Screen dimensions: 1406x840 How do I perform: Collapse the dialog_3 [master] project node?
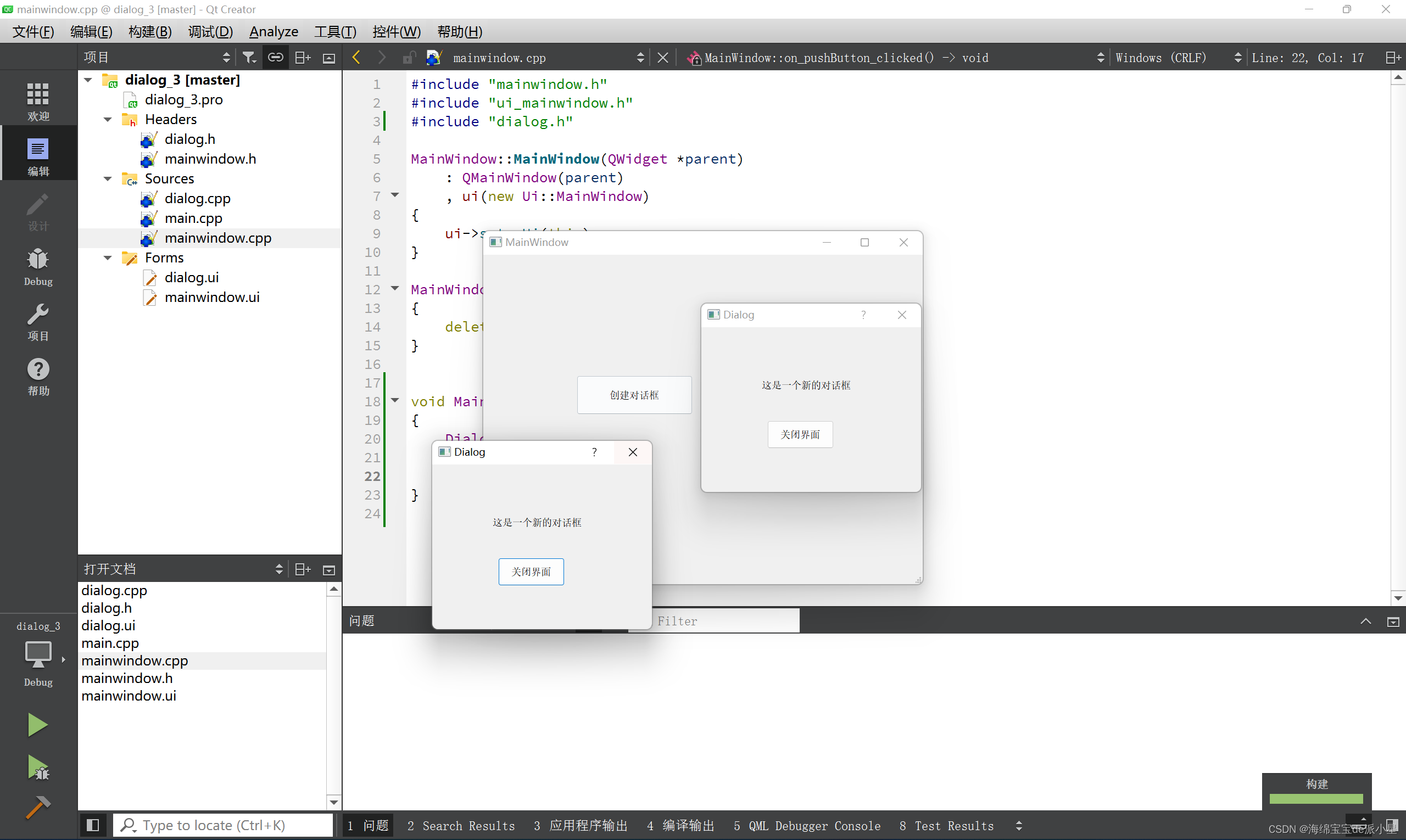[88, 80]
